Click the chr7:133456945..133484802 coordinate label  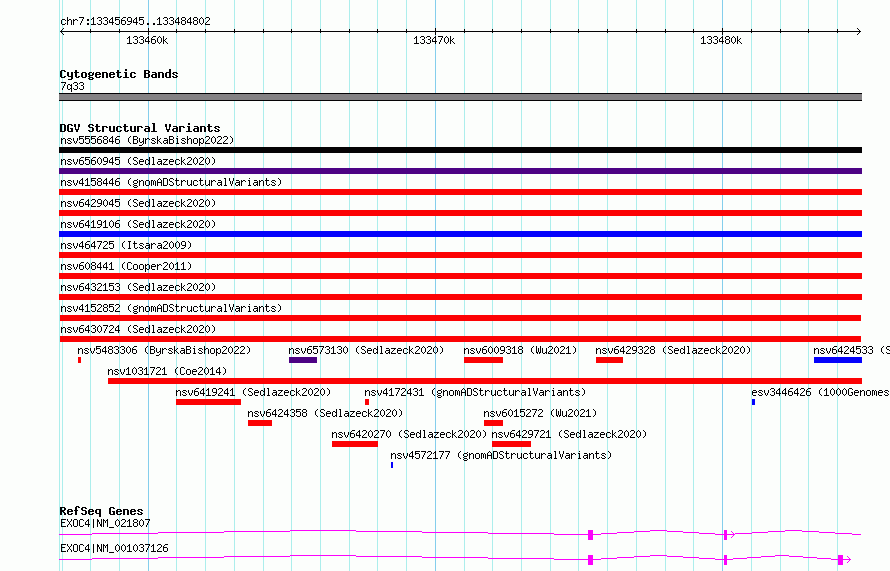(135, 21)
